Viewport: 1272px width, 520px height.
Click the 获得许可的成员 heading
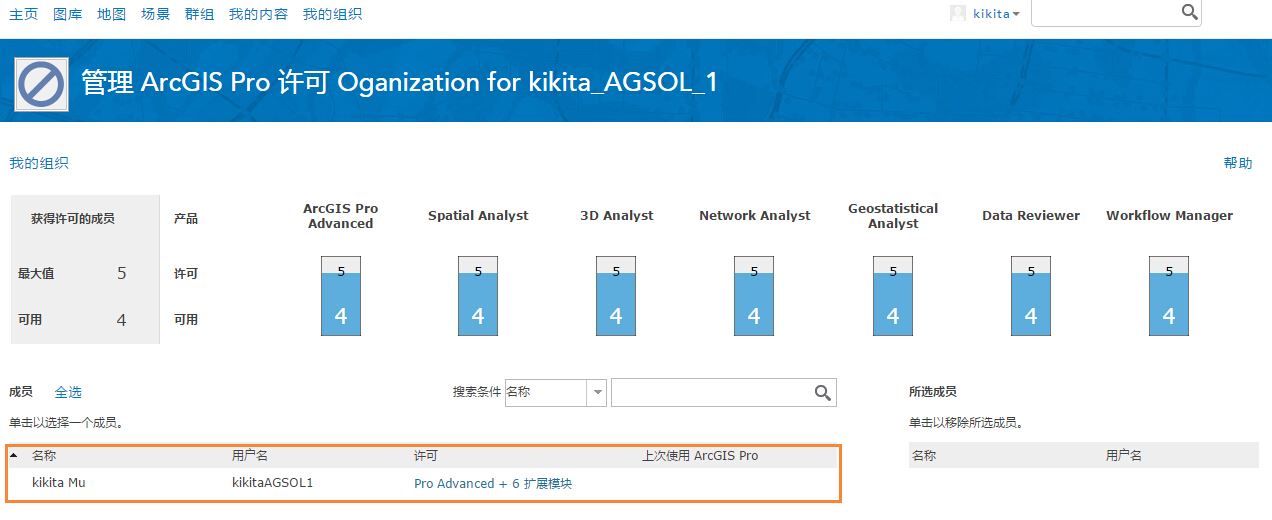pyautogui.click(x=73, y=218)
